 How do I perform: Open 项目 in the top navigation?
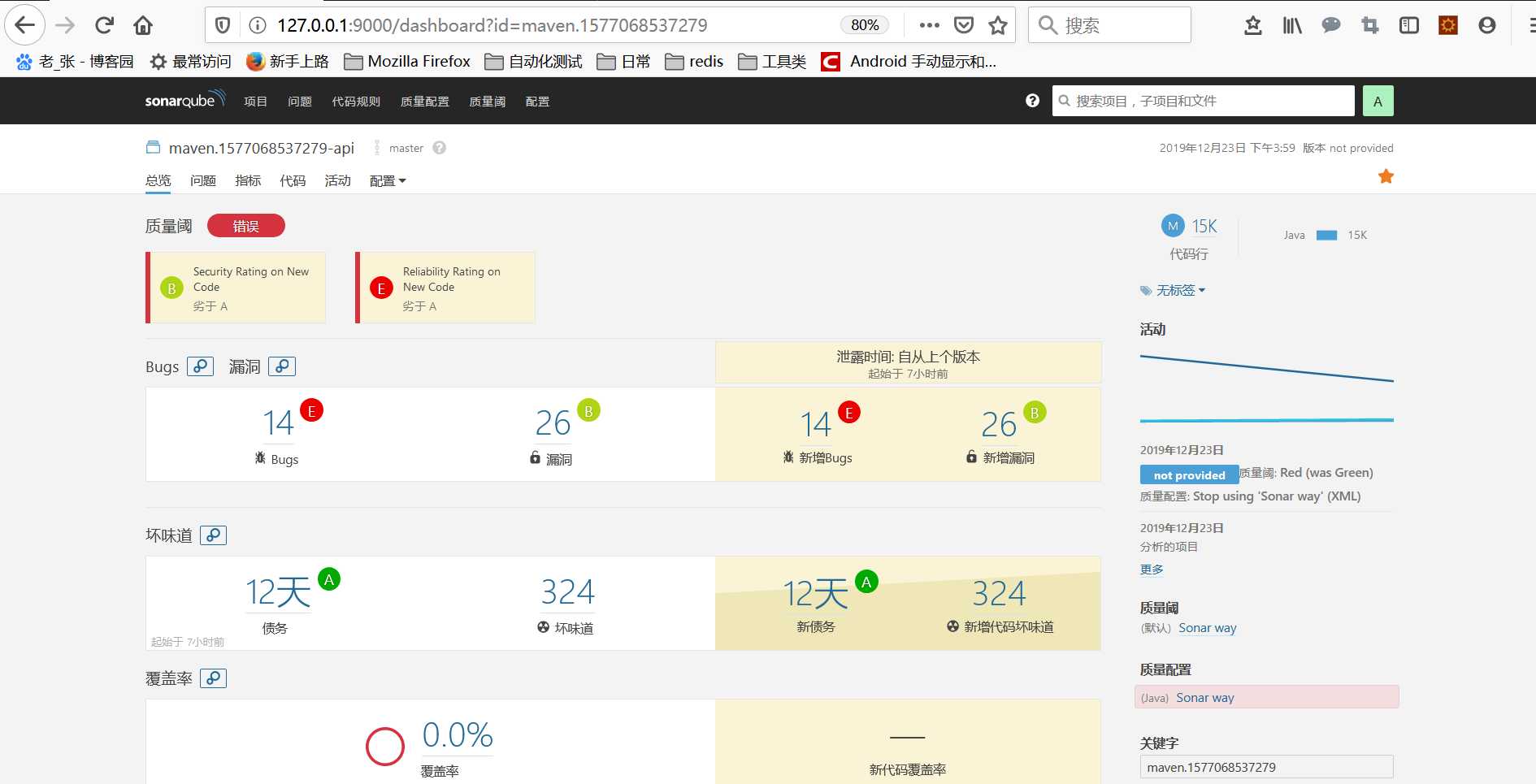coord(255,102)
